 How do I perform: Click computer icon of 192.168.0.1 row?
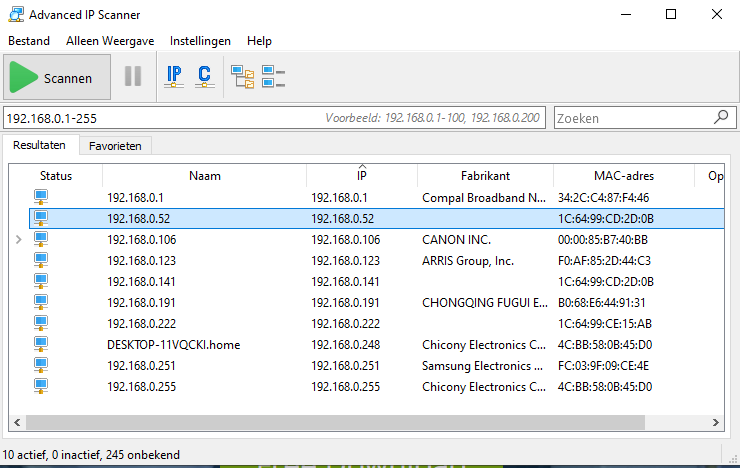[x=41, y=197]
